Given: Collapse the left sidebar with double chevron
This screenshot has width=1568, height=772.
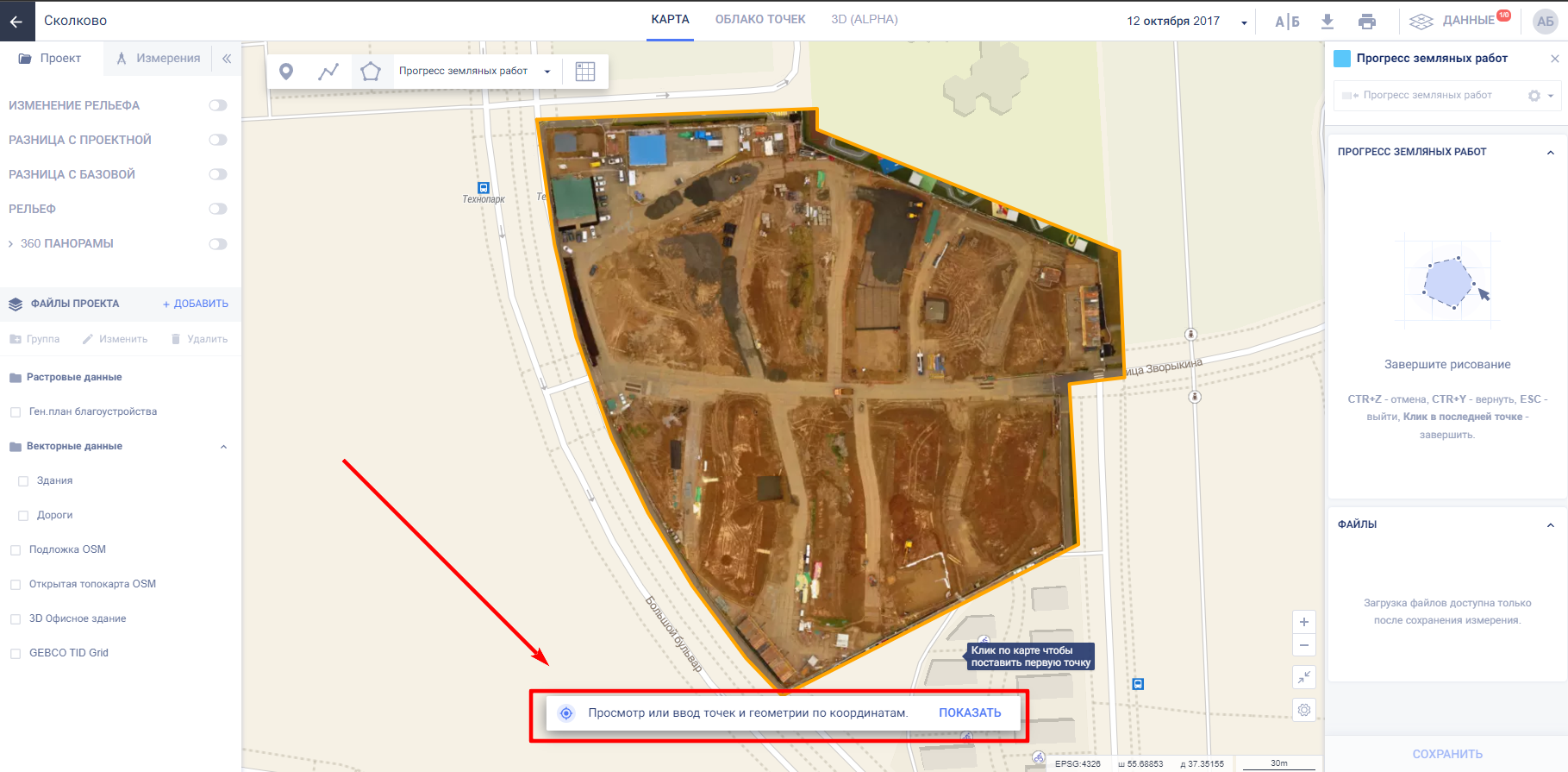Looking at the screenshot, I should pyautogui.click(x=227, y=59).
